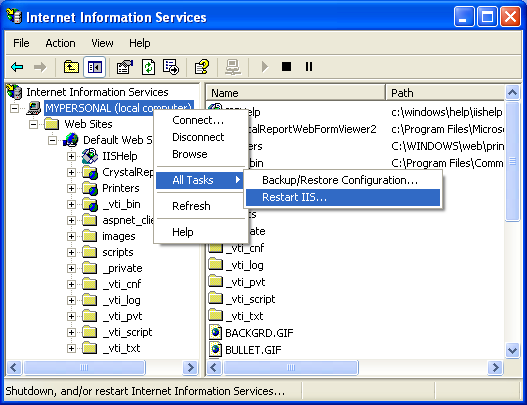Open the Properties toolbar icon

tap(125, 67)
